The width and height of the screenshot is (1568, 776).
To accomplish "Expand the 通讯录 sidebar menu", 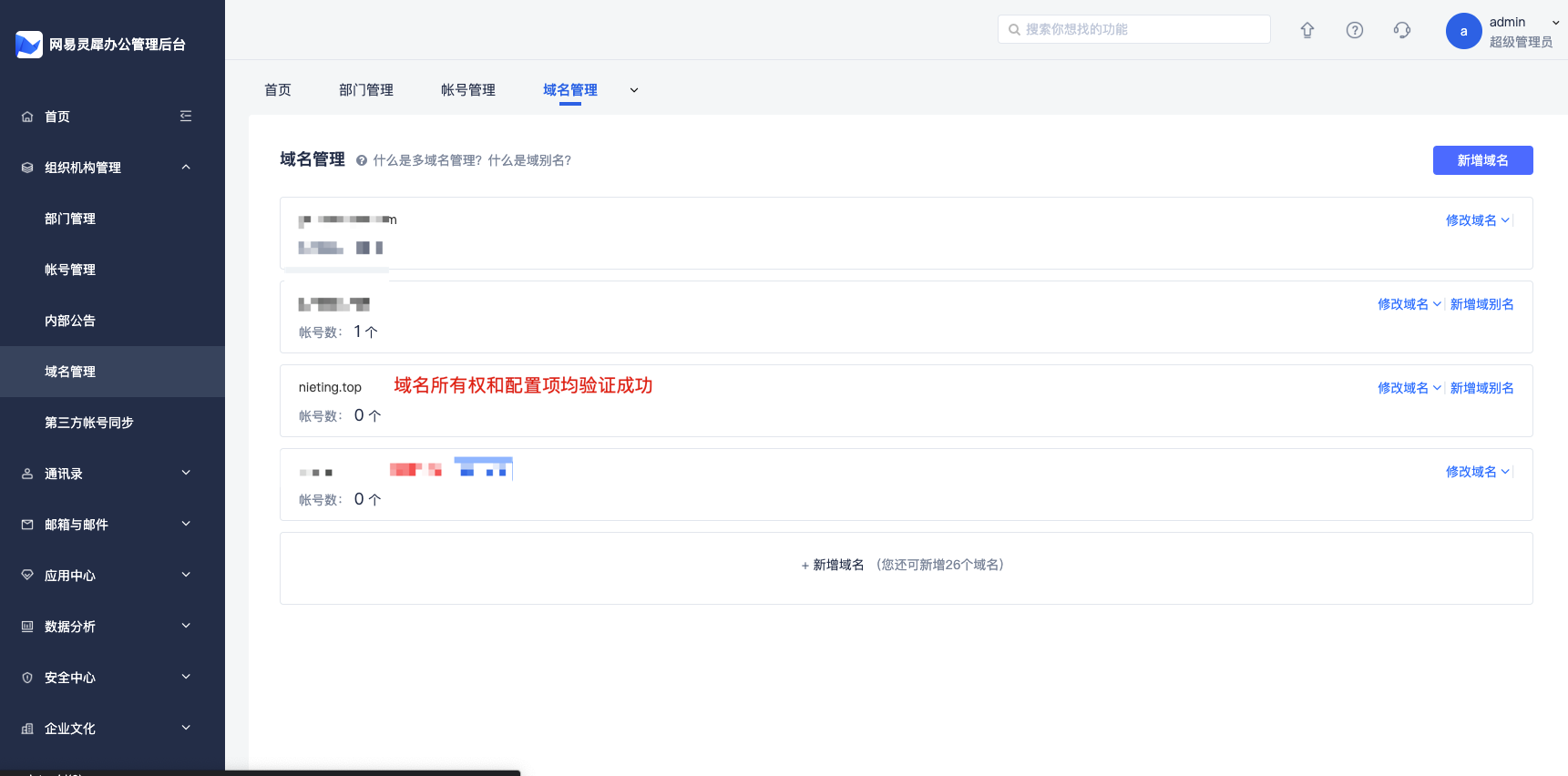I will coord(186,474).
